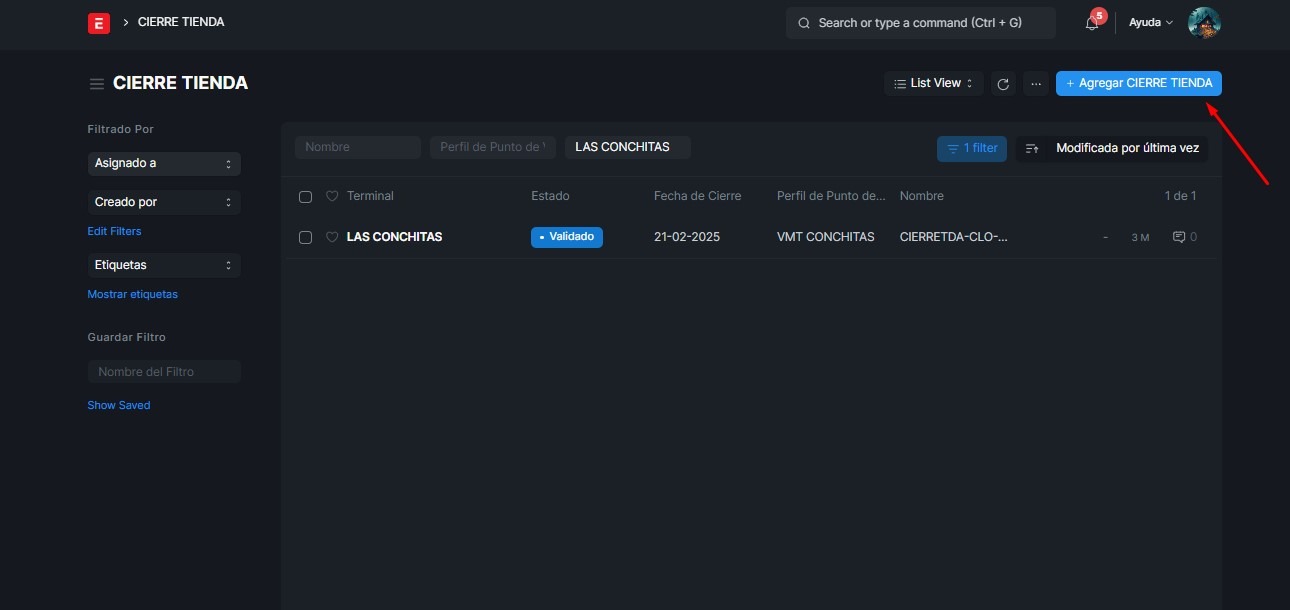Toggle sidebar with hamburger menu icon
The width and height of the screenshot is (1290, 610).
(x=97, y=84)
